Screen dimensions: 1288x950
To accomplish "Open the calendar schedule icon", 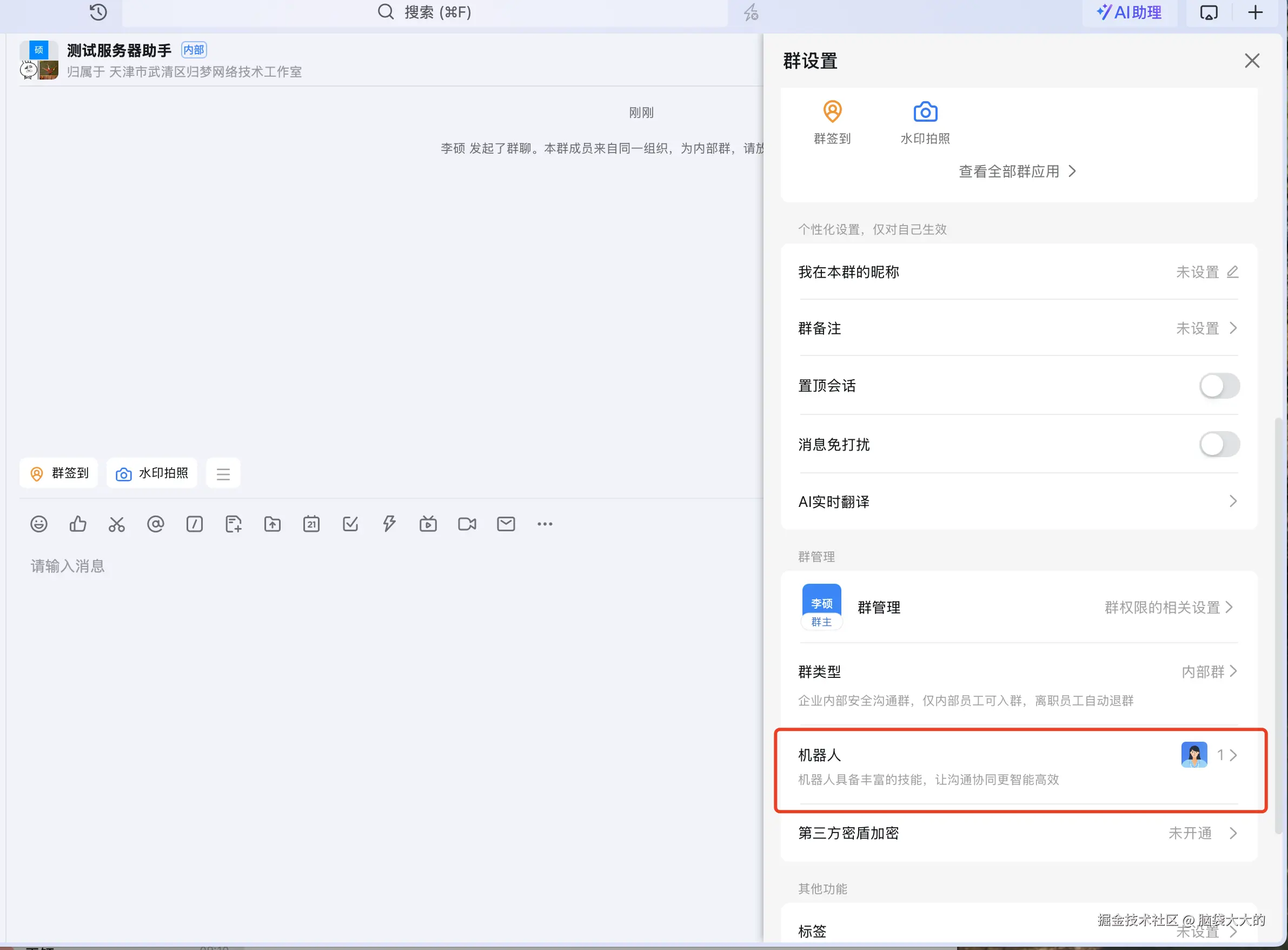I will [311, 524].
